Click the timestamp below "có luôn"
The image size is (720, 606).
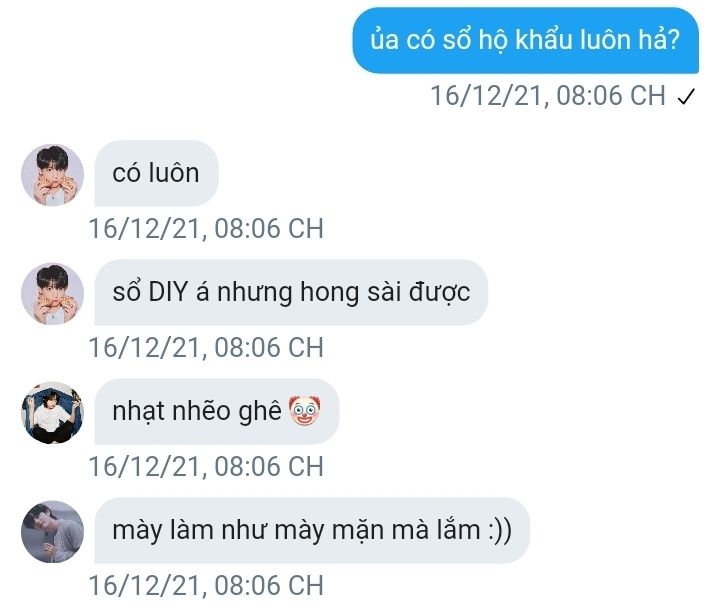point(206,229)
